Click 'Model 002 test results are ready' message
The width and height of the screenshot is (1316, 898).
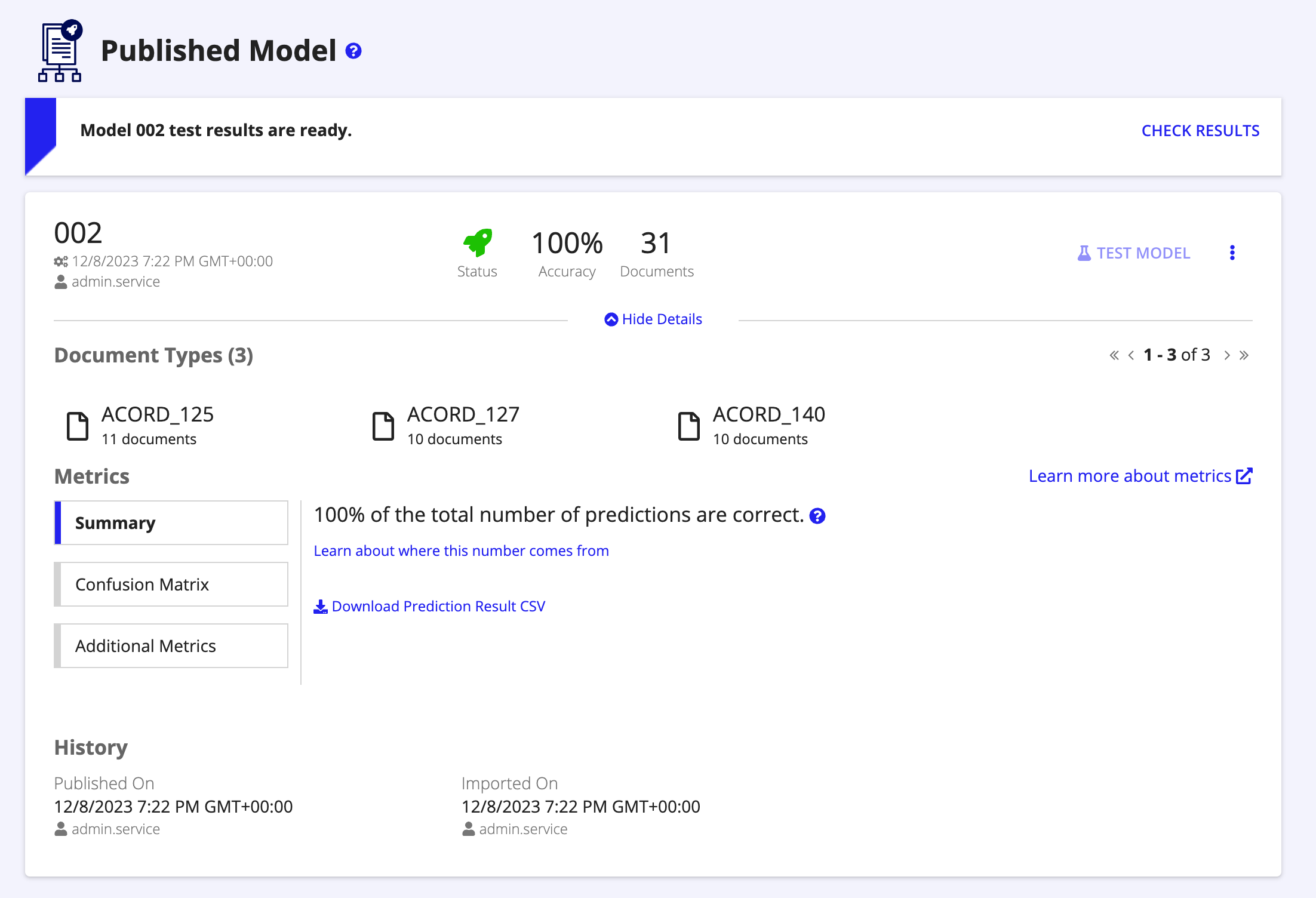[x=216, y=130]
